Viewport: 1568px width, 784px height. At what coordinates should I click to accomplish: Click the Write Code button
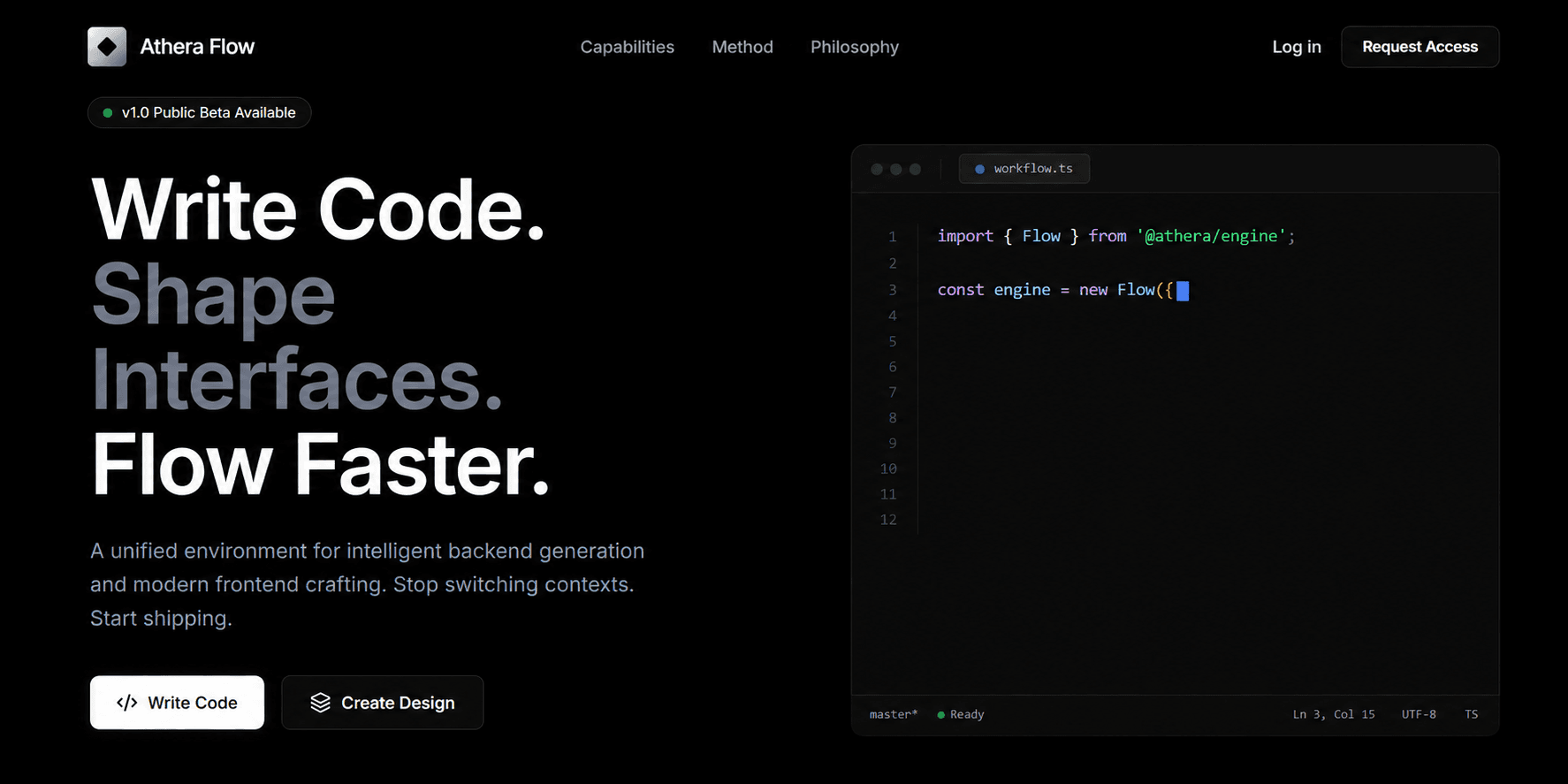(x=177, y=703)
